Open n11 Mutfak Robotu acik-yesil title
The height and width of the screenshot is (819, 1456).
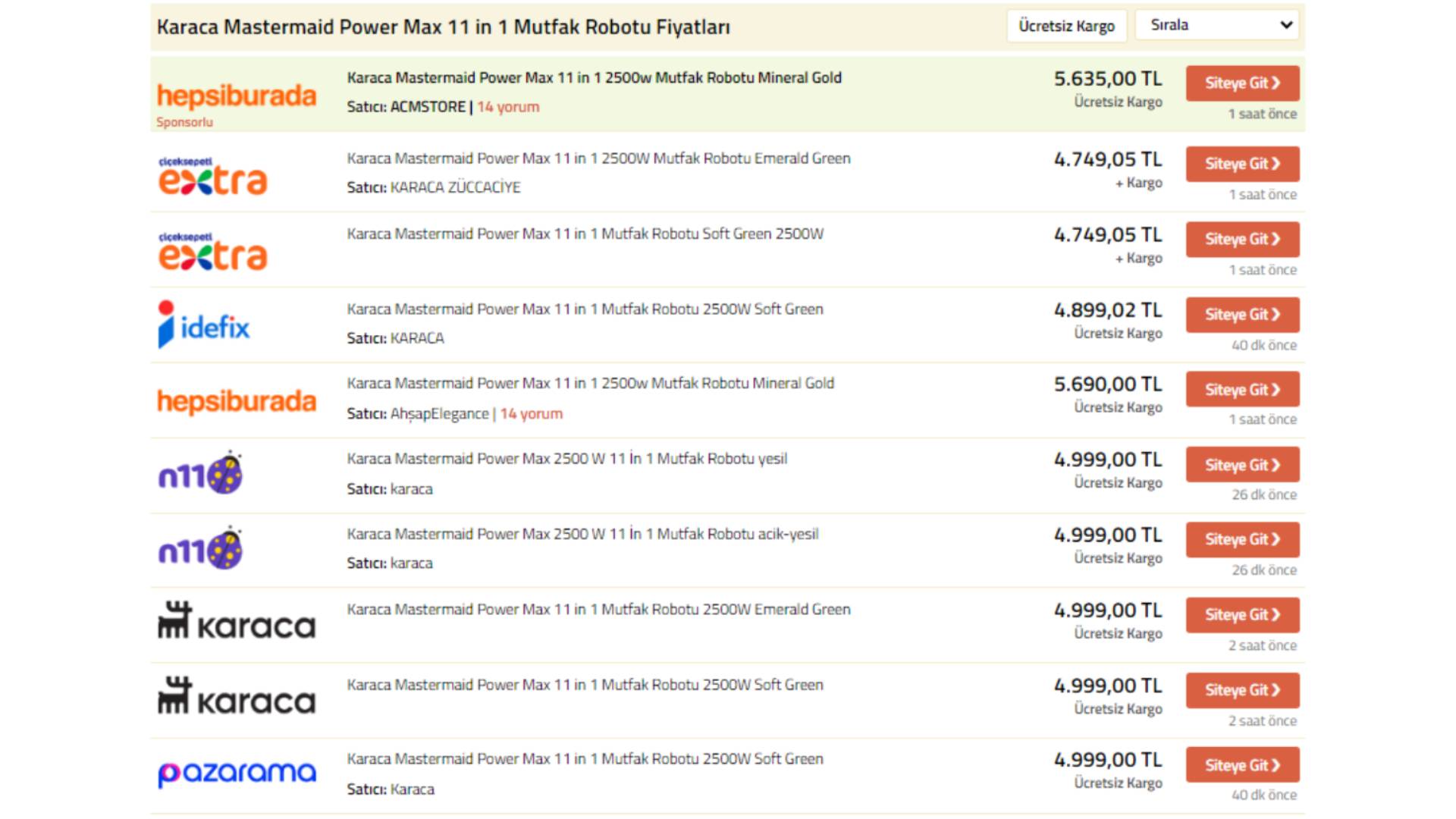pos(583,534)
